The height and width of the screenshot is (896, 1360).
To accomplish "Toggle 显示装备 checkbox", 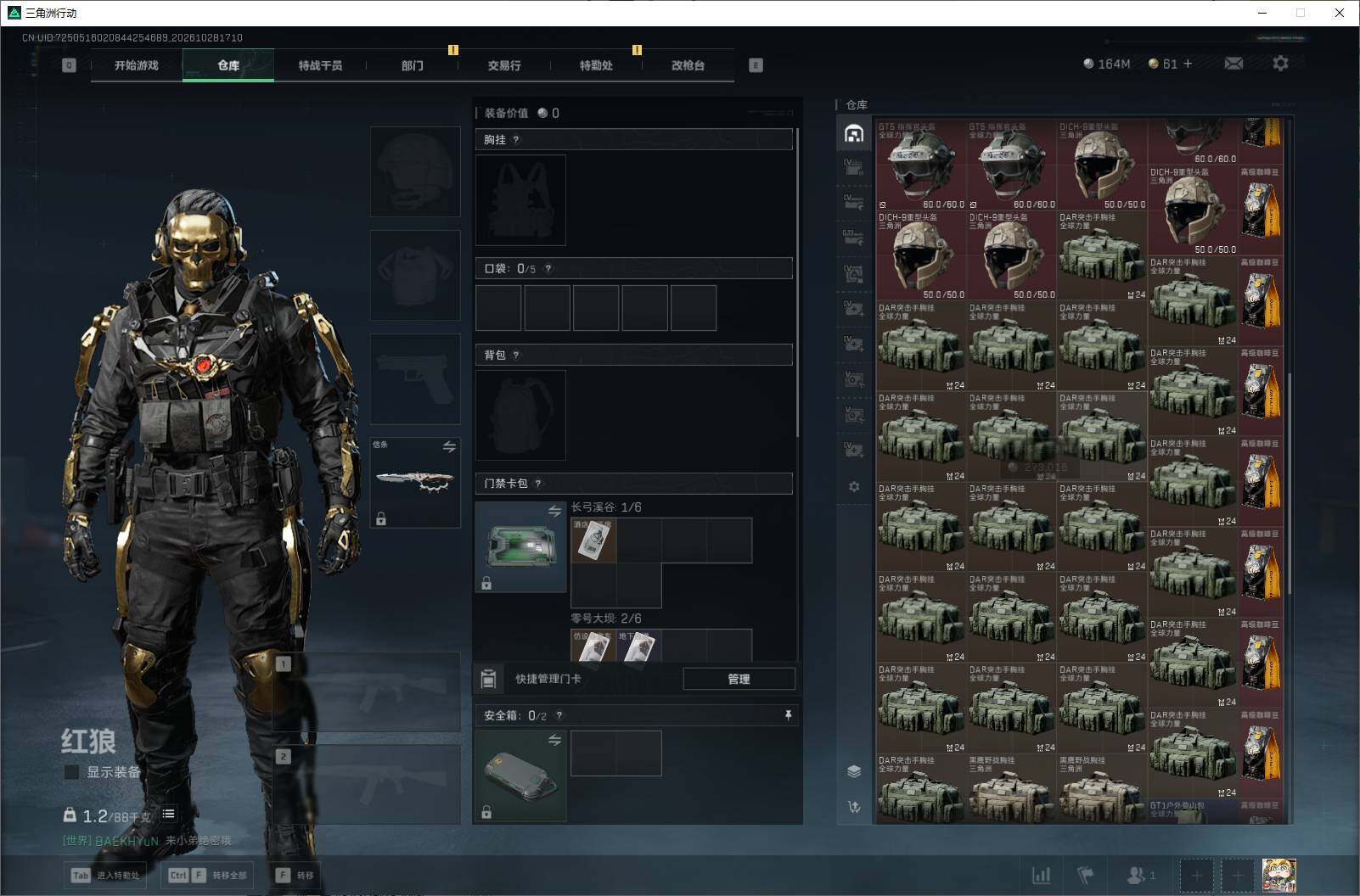I will (x=72, y=772).
